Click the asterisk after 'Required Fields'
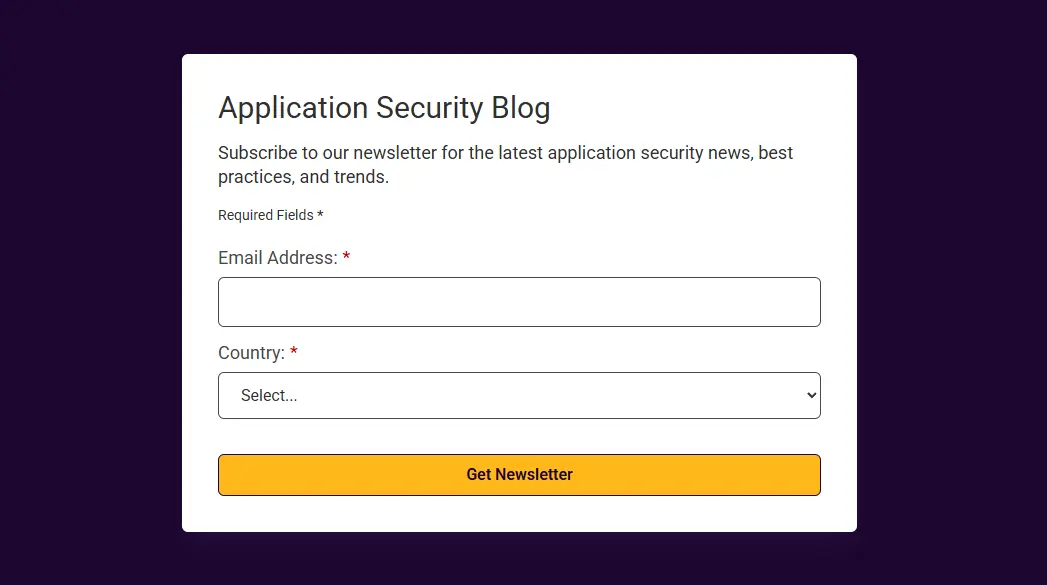 [320, 214]
